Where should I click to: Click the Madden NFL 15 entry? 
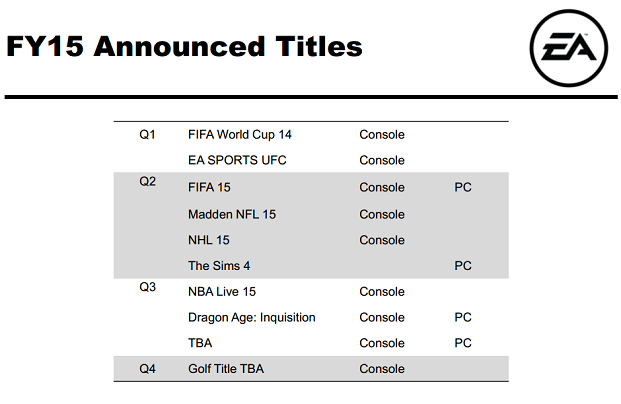232,214
